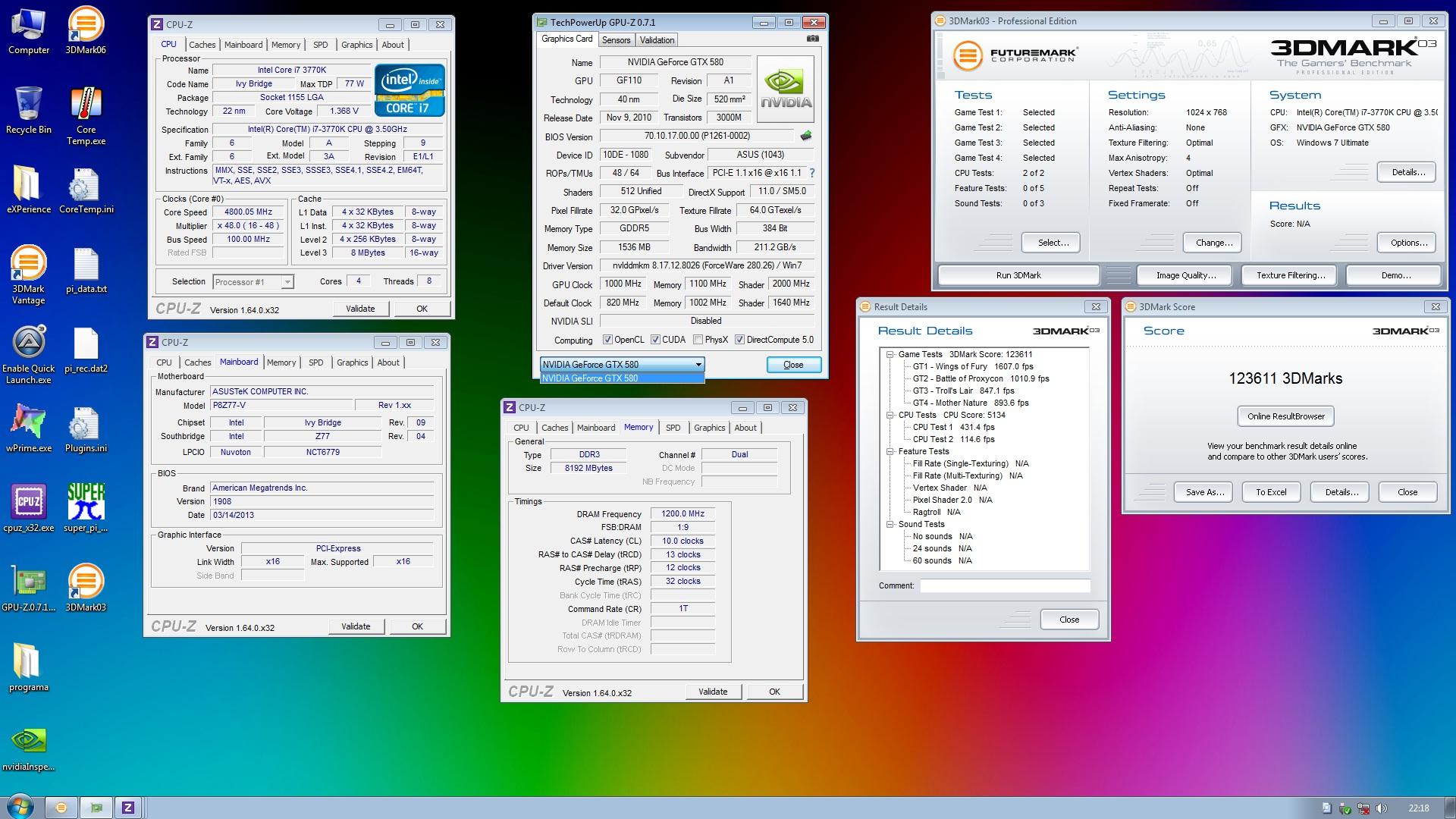Click Online ResultBrowser button
The height and width of the screenshot is (819, 1456).
(x=1285, y=416)
